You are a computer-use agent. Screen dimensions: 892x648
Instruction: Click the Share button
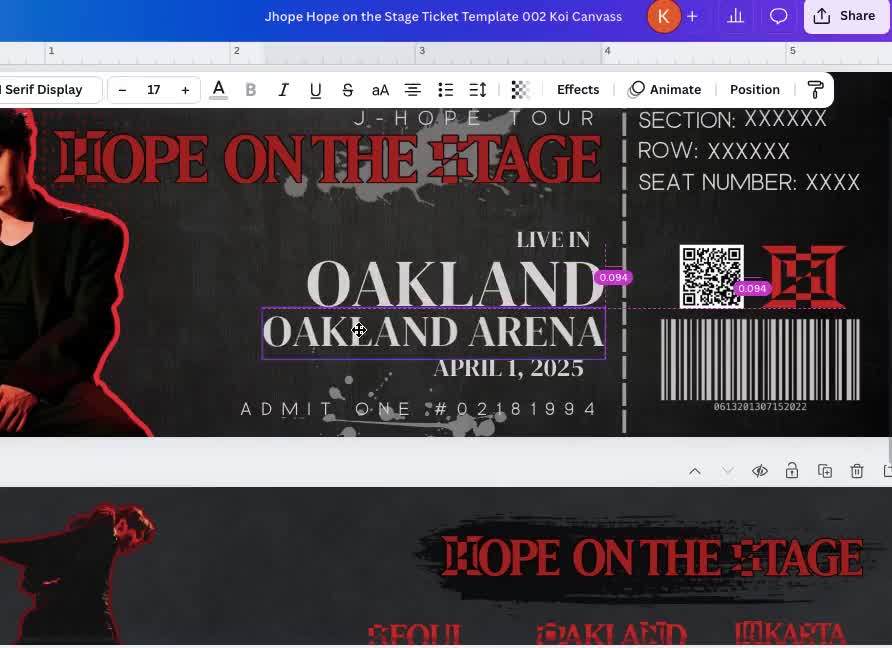tap(846, 16)
